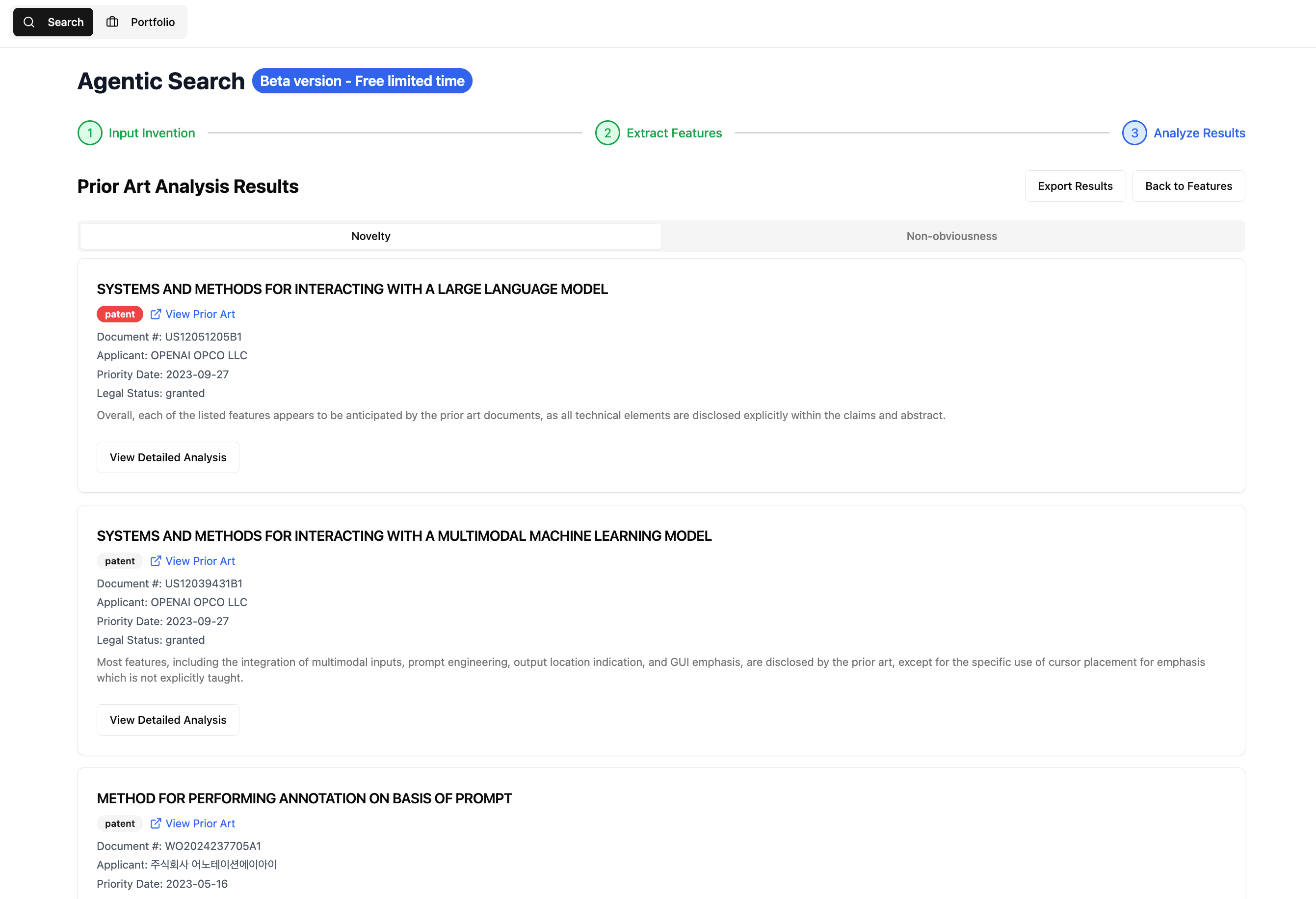
Task: Click the briefcase Portfolio icon
Action: [112, 22]
